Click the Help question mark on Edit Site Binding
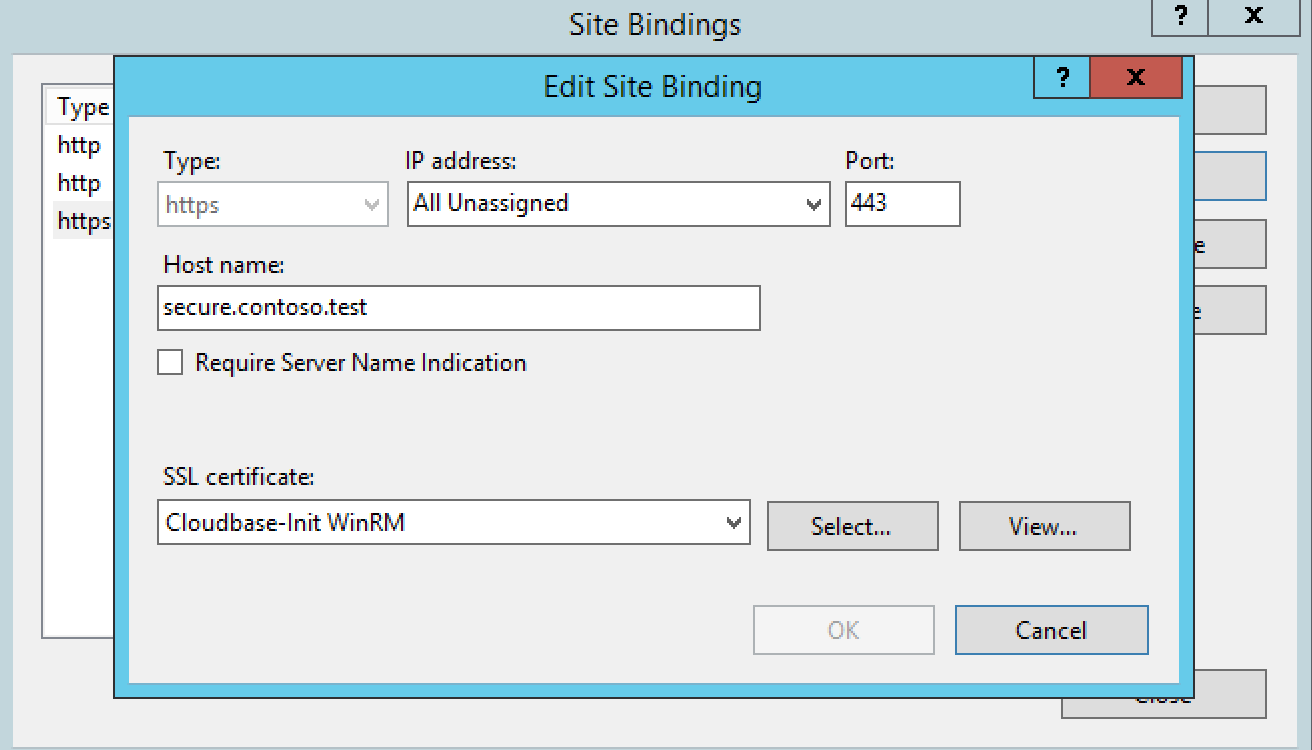Screen dimensions: 1312x750 pyautogui.click(x=1062, y=78)
